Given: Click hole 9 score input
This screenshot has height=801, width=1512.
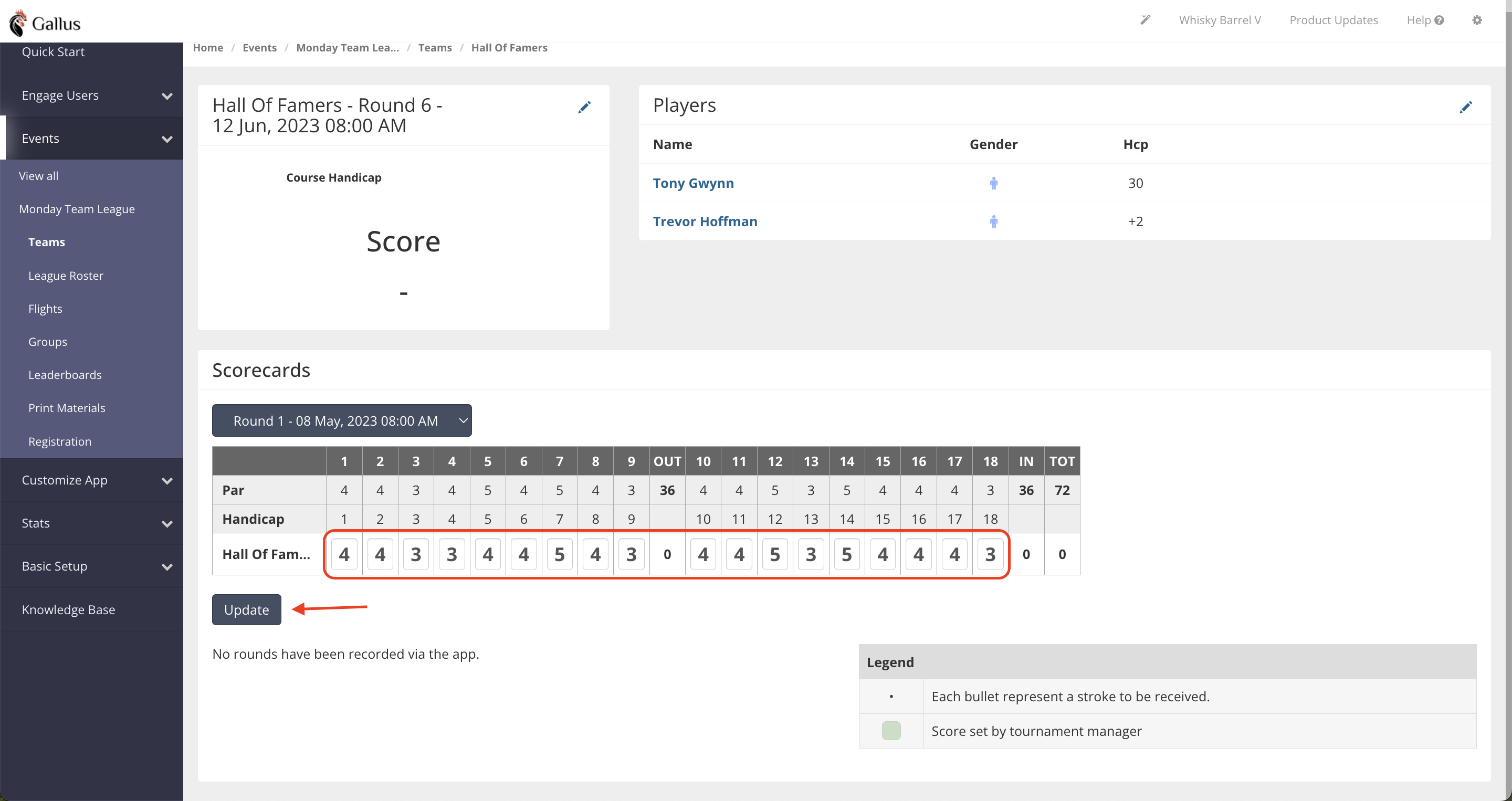Looking at the screenshot, I should pyautogui.click(x=632, y=554).
